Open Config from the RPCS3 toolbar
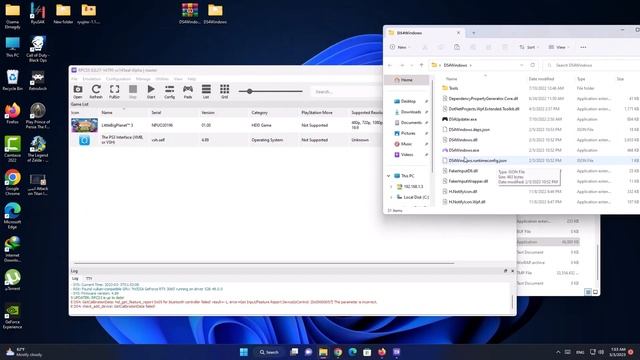Image resolution: width=640 pixels, height=360 pixels. pos(169,91)
